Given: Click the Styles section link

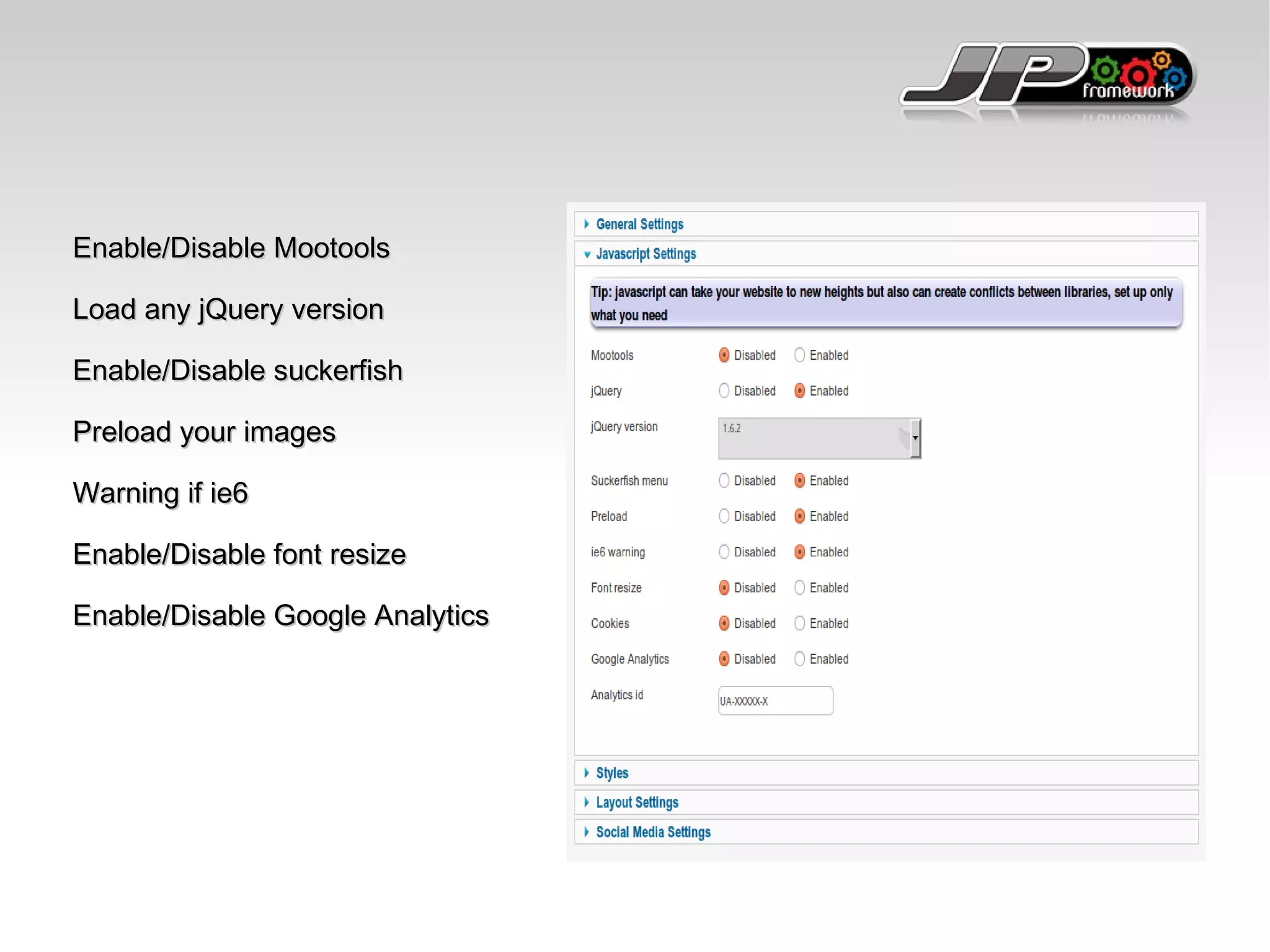Looking at the screenshot, I should click(x=612, y=773).
